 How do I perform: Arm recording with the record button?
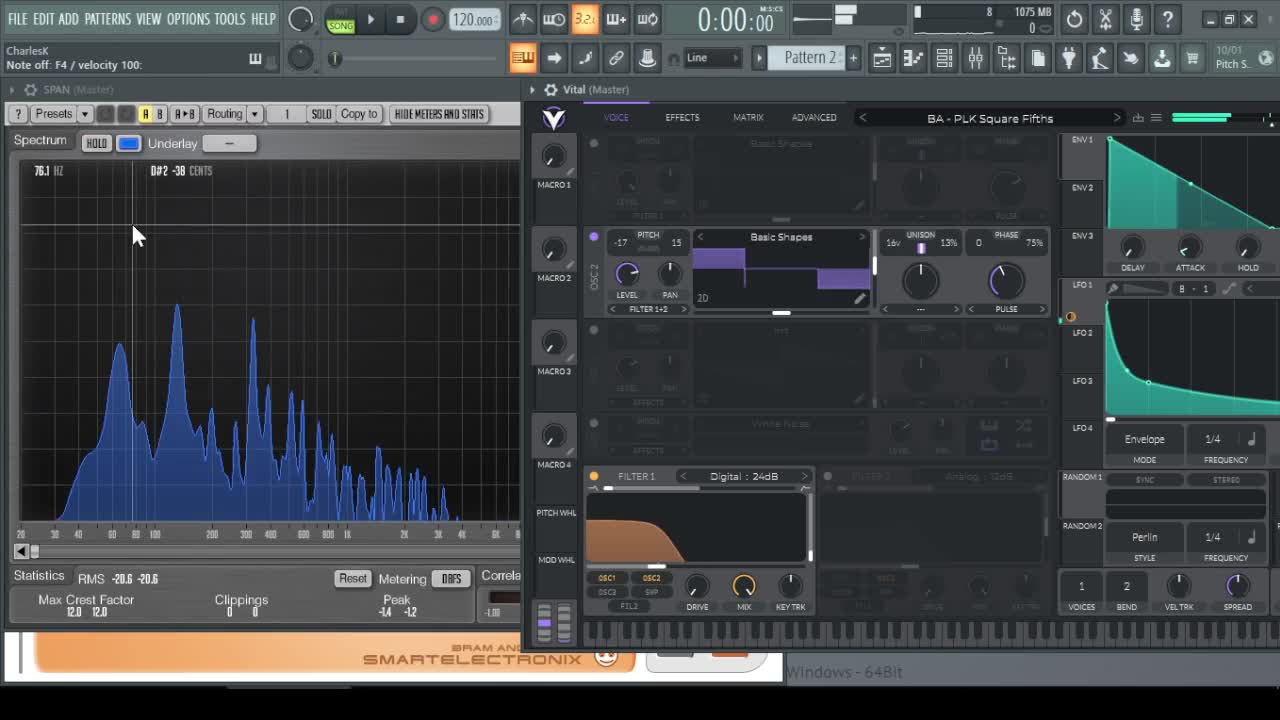(x=433, y=19)
